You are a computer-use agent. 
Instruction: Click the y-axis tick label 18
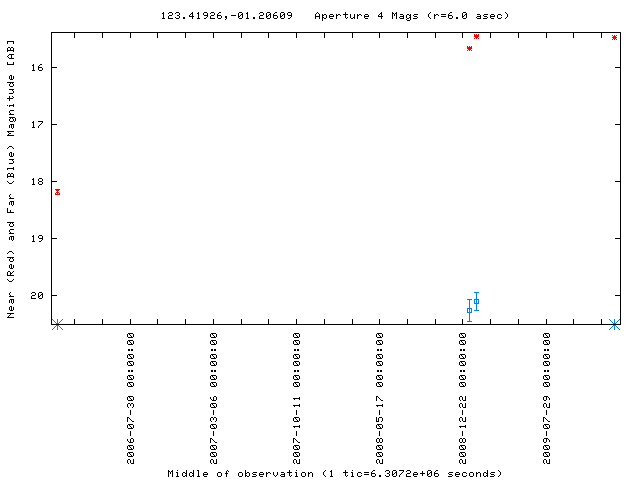click(37, 181)
